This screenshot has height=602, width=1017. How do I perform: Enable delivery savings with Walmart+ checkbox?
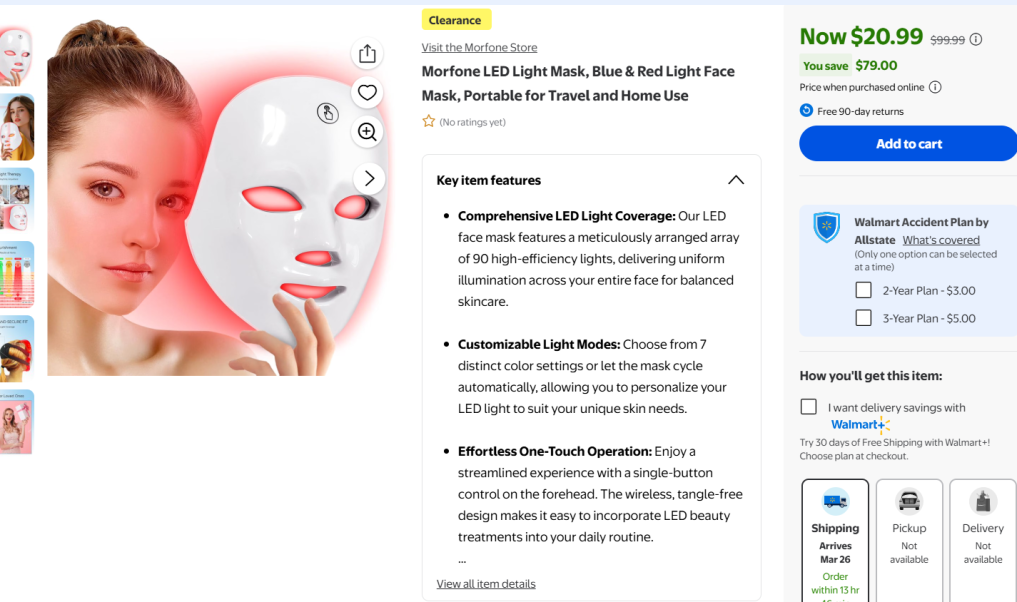pos(809,407)
